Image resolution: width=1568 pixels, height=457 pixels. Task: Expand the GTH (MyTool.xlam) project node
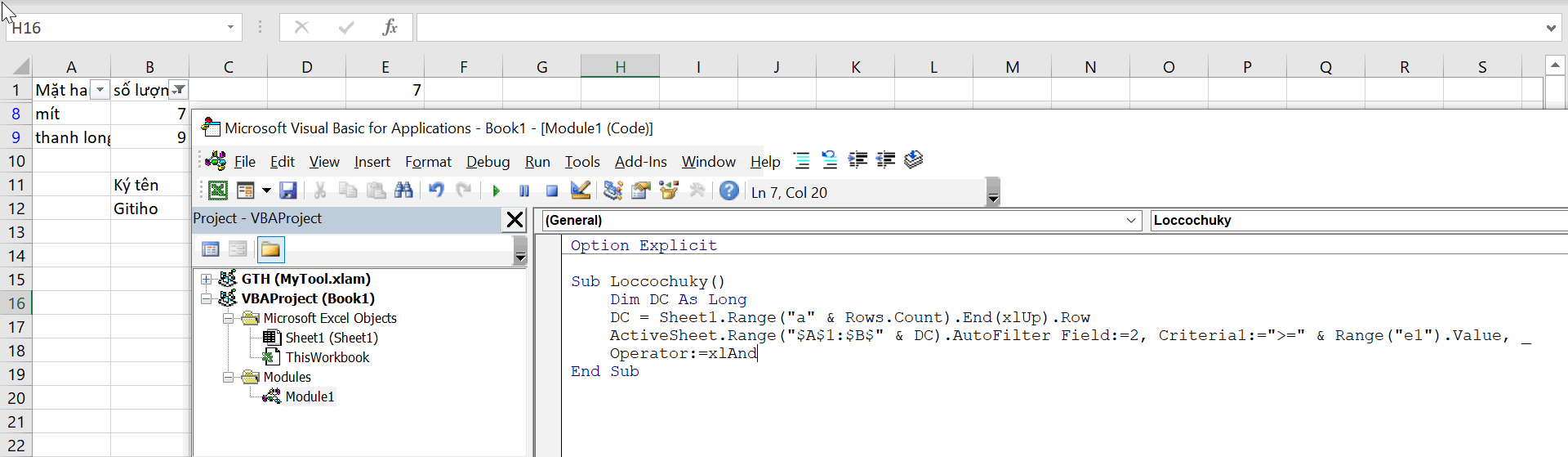click(207, 280)
